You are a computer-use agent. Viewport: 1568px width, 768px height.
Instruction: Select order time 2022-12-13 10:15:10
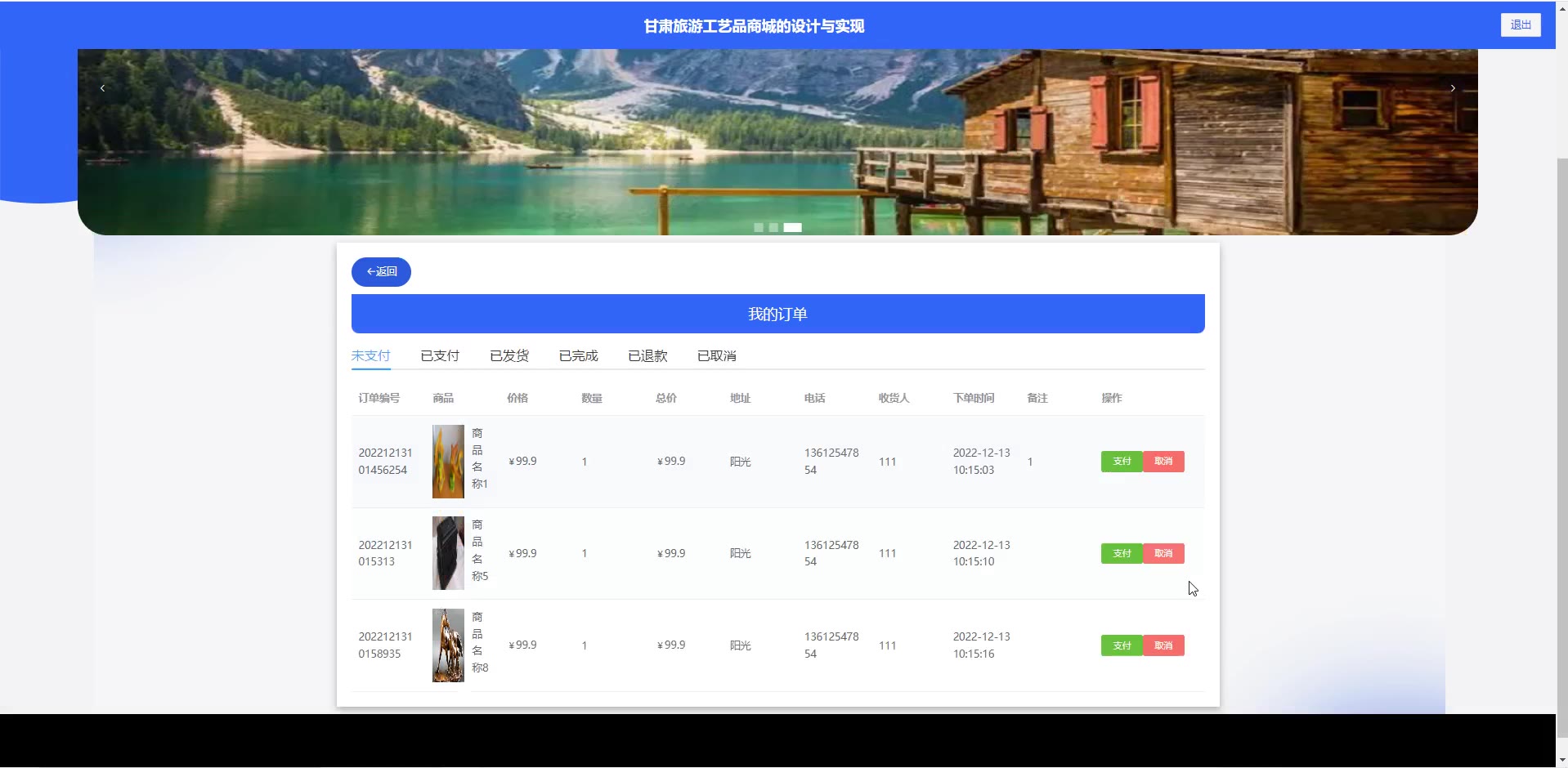(x=982, y=553)
